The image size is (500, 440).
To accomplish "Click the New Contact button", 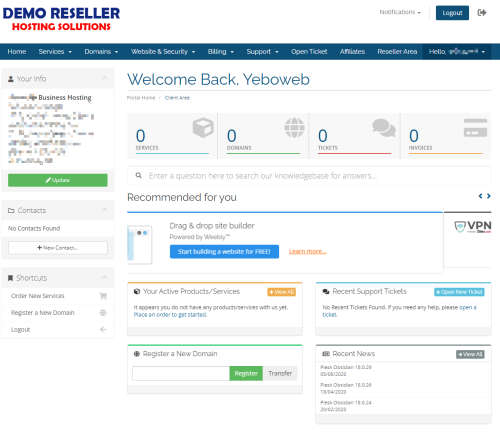I will tap(58, 248).
